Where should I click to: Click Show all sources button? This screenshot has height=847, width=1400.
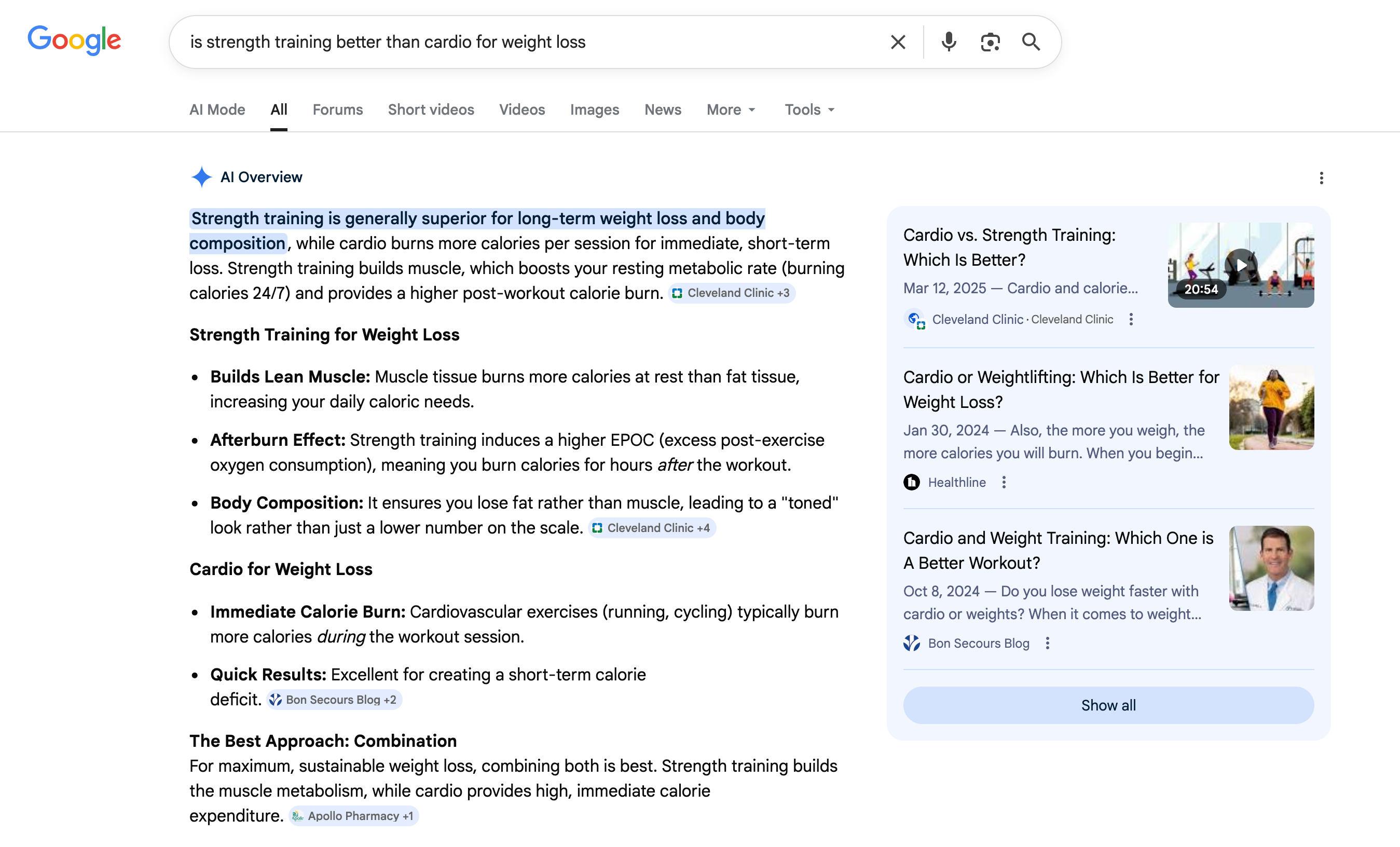(1108, 705)
